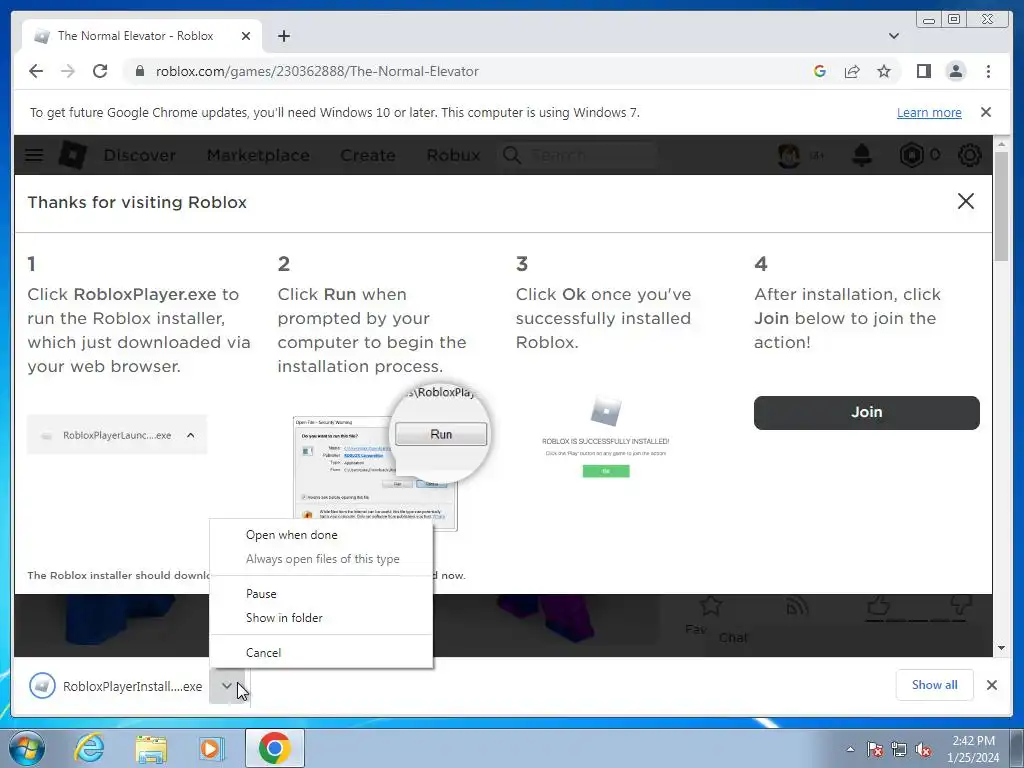Click the page vertical scrollbar thumb
Screen dimensions: 1024x768
pyautogui.click(x=1001, y=206)
